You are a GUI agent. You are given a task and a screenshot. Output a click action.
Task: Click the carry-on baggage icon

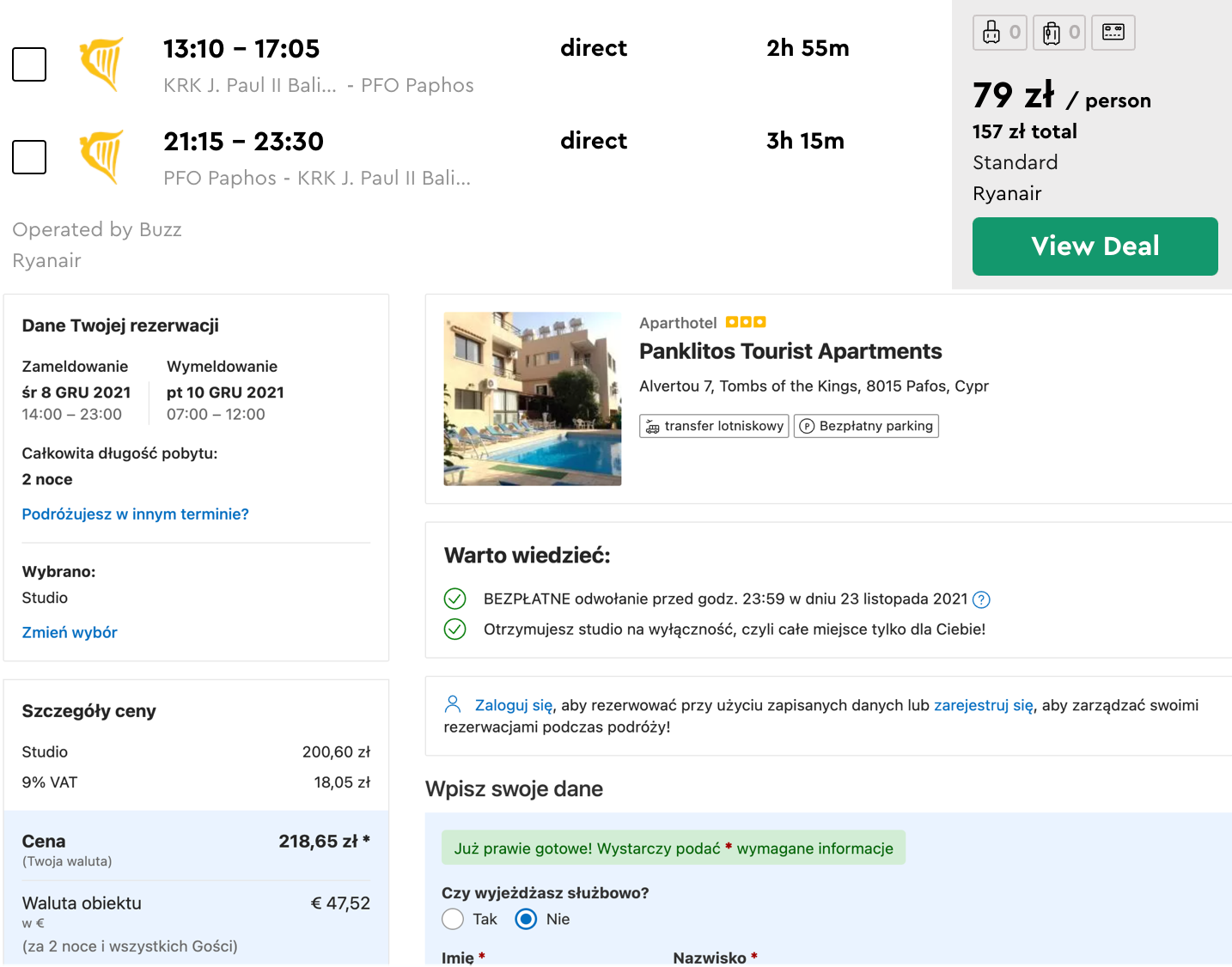coord(991,33)
